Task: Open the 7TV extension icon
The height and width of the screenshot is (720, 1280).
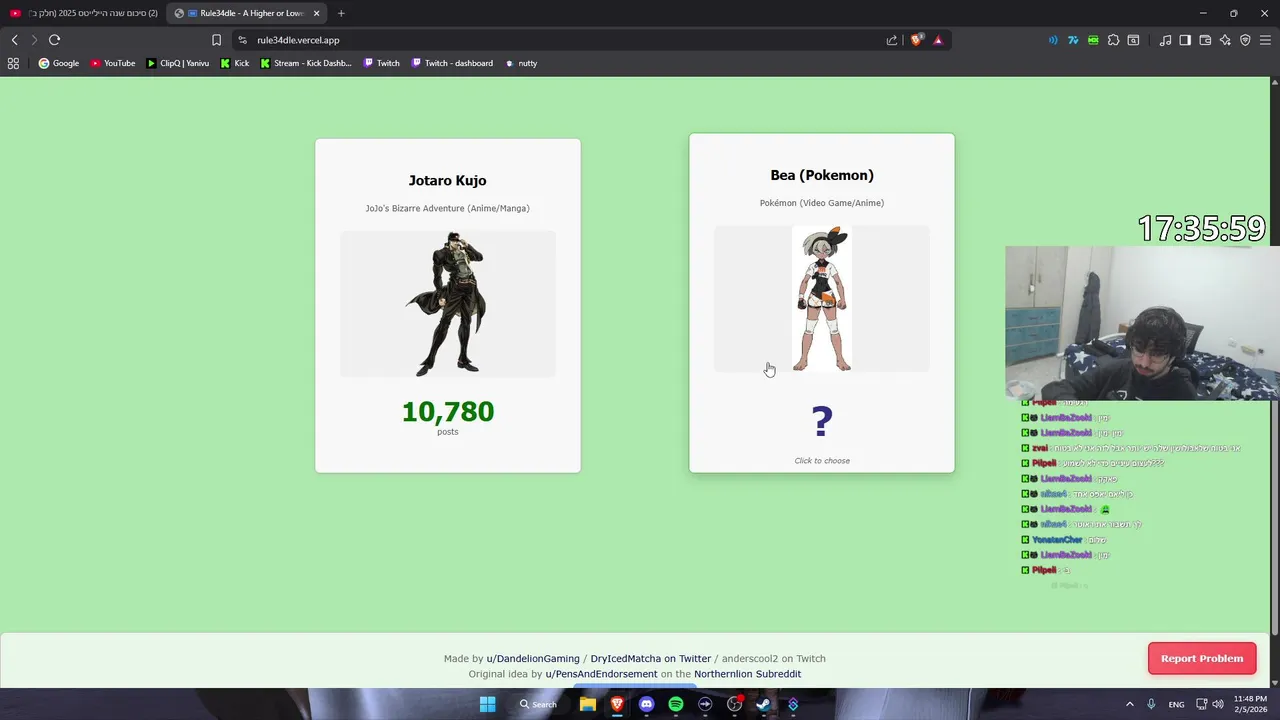Action: [x=1073, y=40]
